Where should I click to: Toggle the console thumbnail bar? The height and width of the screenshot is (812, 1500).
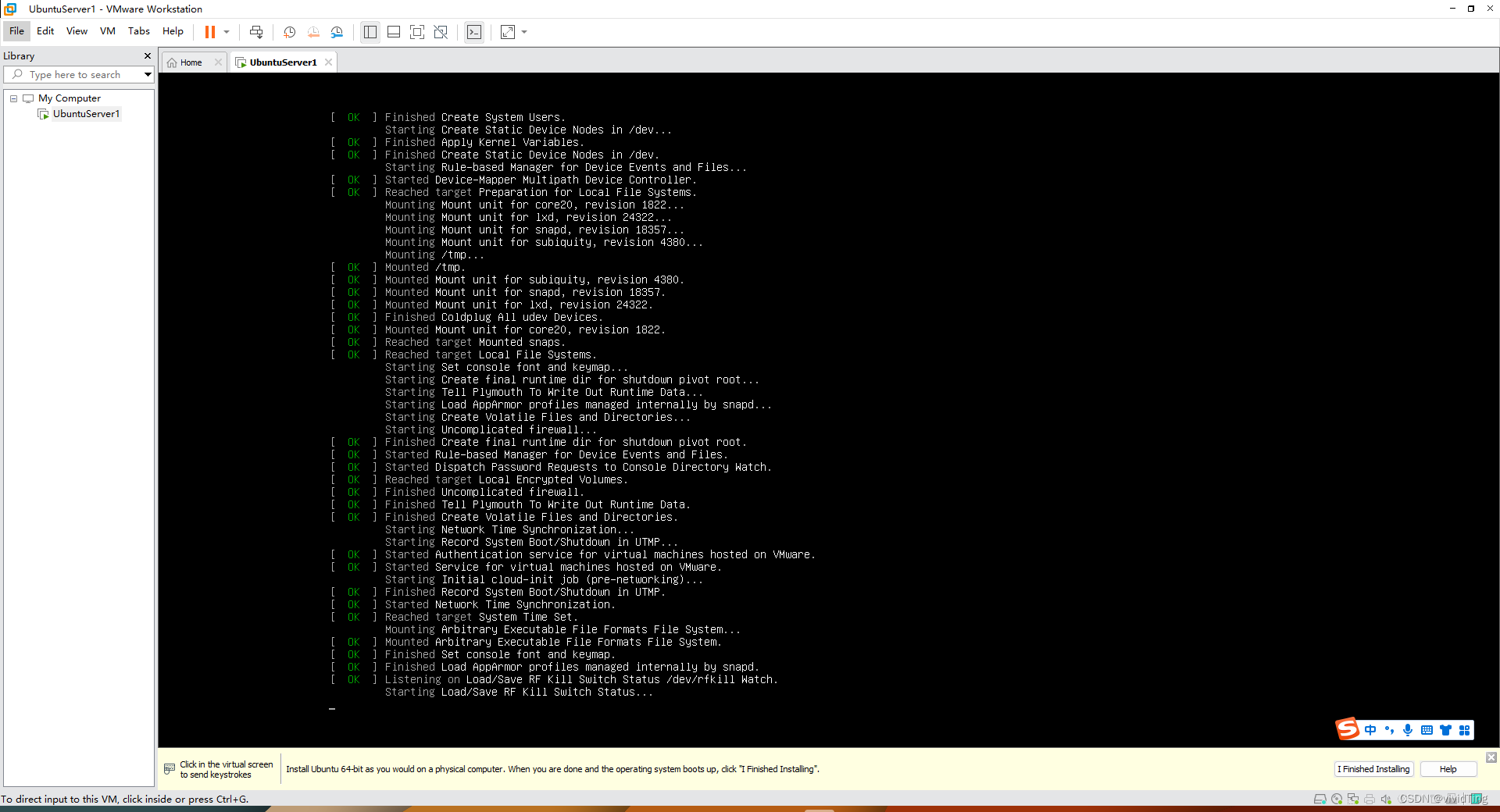(394, 32)
